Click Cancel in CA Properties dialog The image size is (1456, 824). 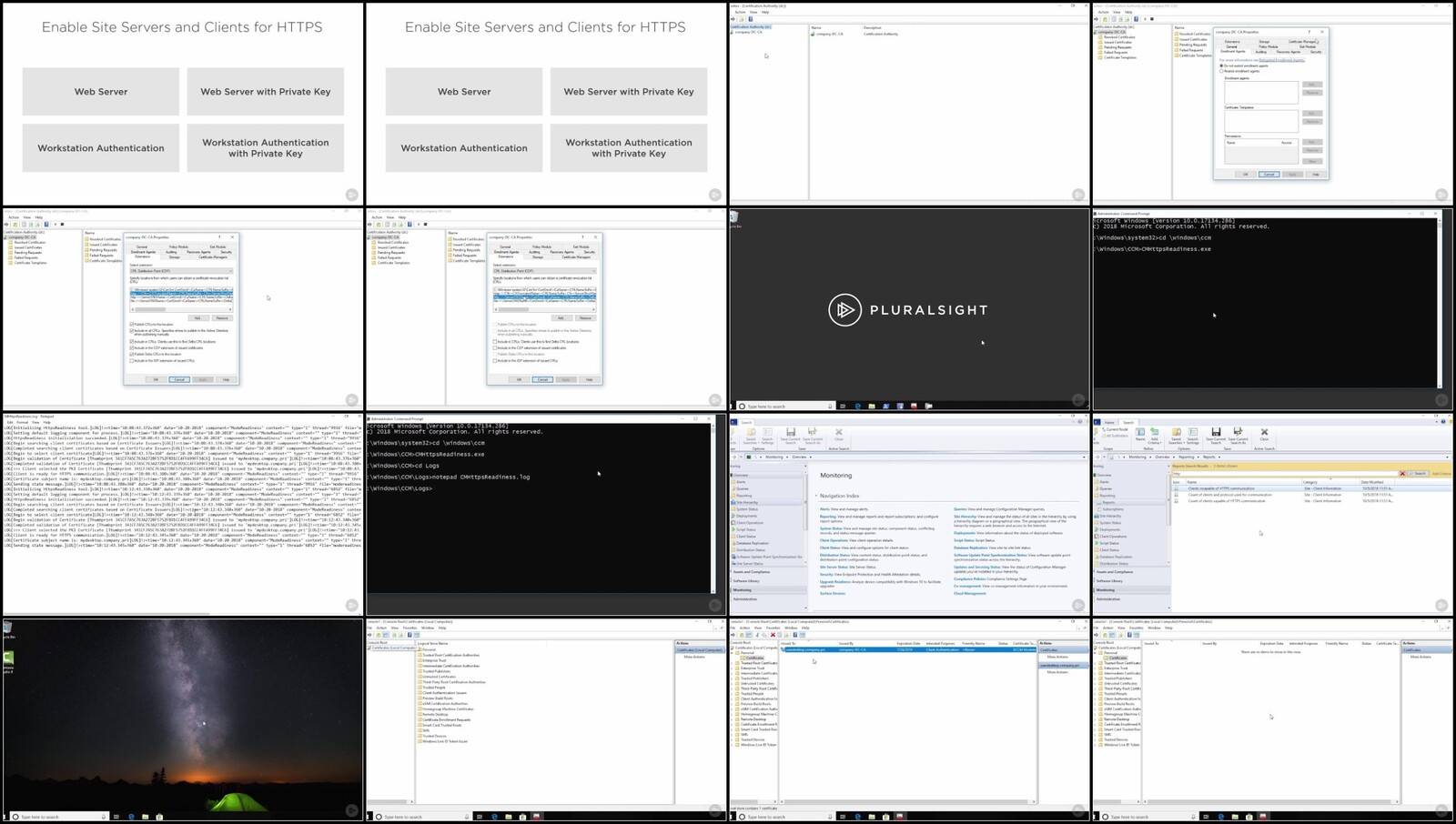coord(1269,174)
